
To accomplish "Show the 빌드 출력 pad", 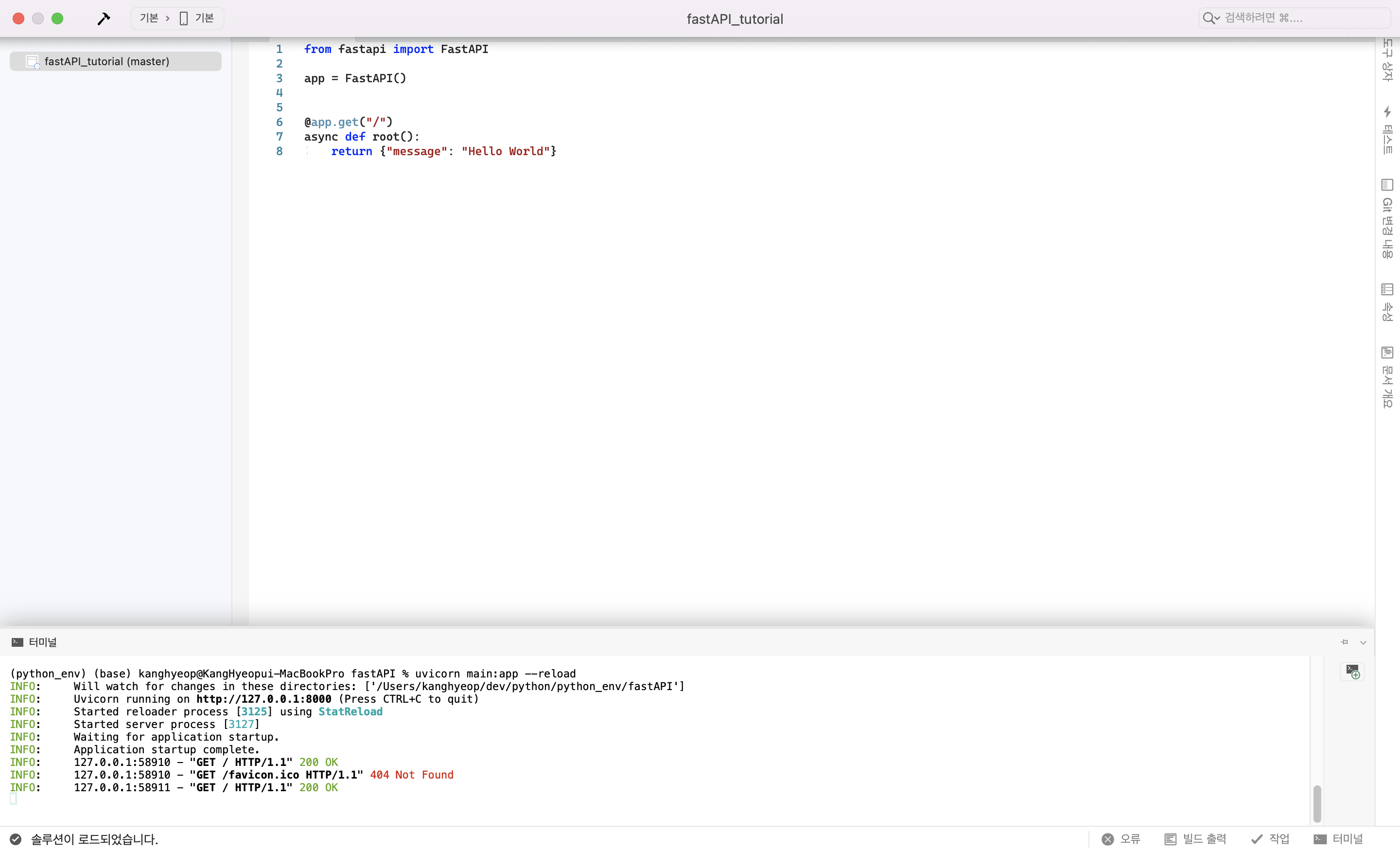I will pos(1195,839).
